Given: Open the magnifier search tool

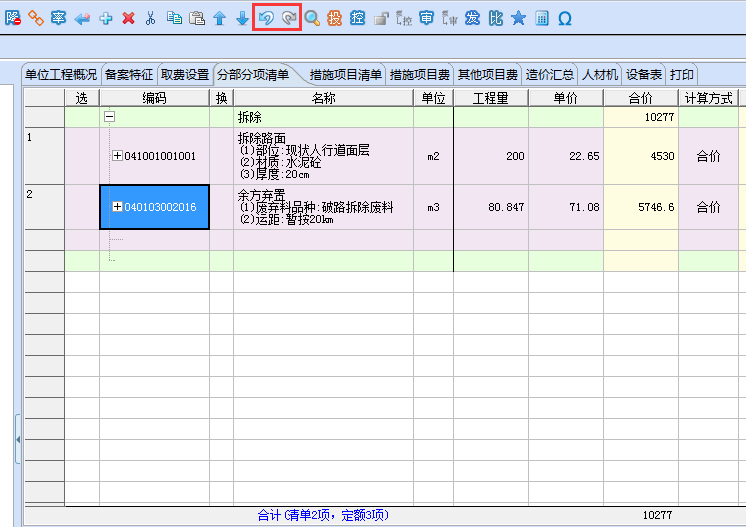Looking at the screenshot, I should 312,18.
